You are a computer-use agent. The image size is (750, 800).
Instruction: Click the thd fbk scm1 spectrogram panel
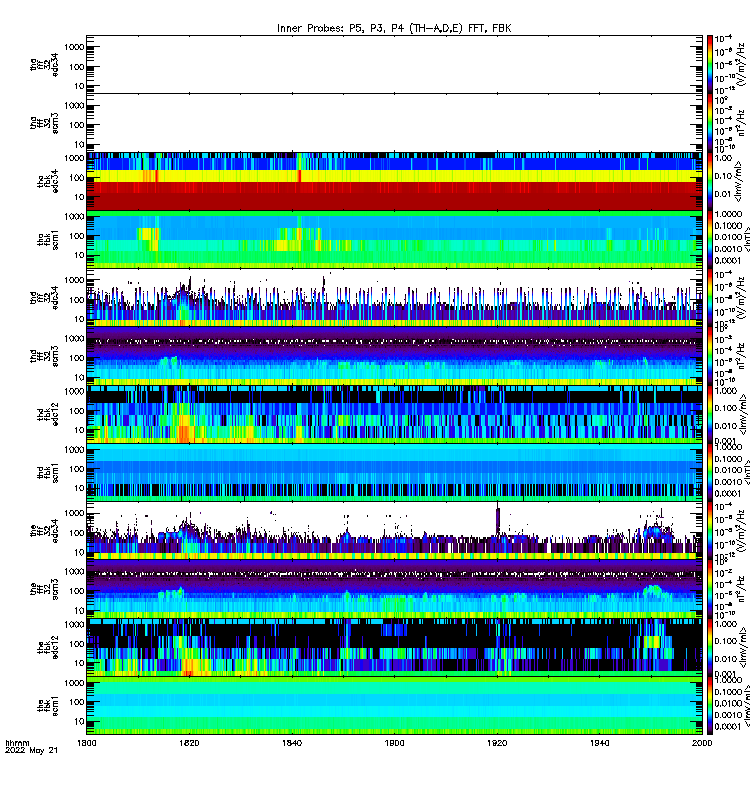(x=394, y=472)
